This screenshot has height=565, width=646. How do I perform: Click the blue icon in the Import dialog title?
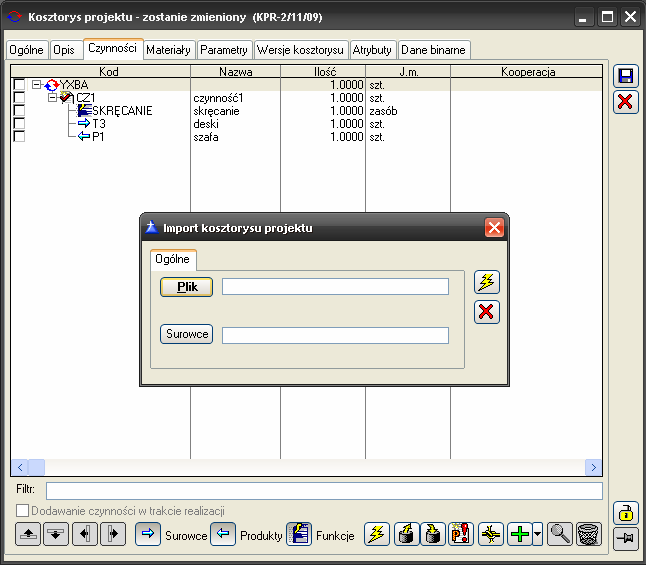coord(152,227)
